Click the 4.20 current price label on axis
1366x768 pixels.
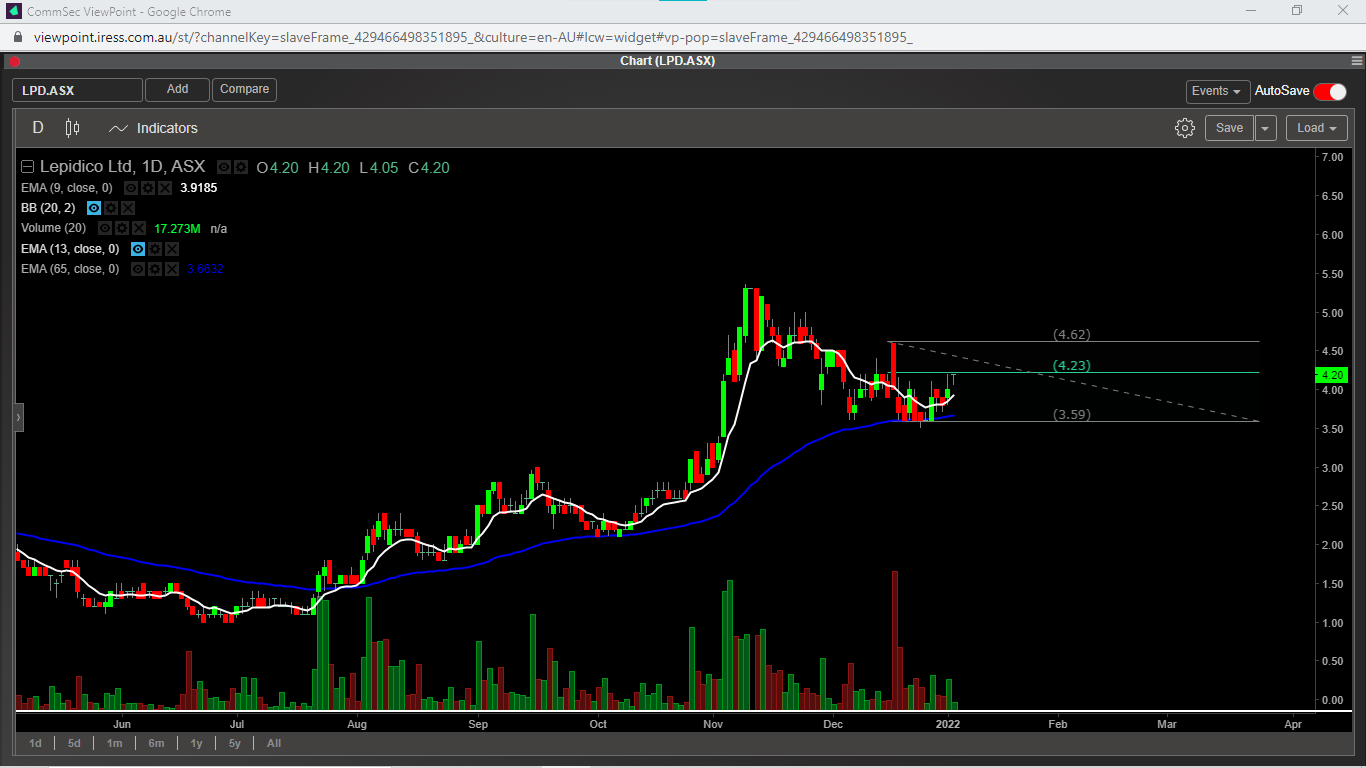point(1333,375)
